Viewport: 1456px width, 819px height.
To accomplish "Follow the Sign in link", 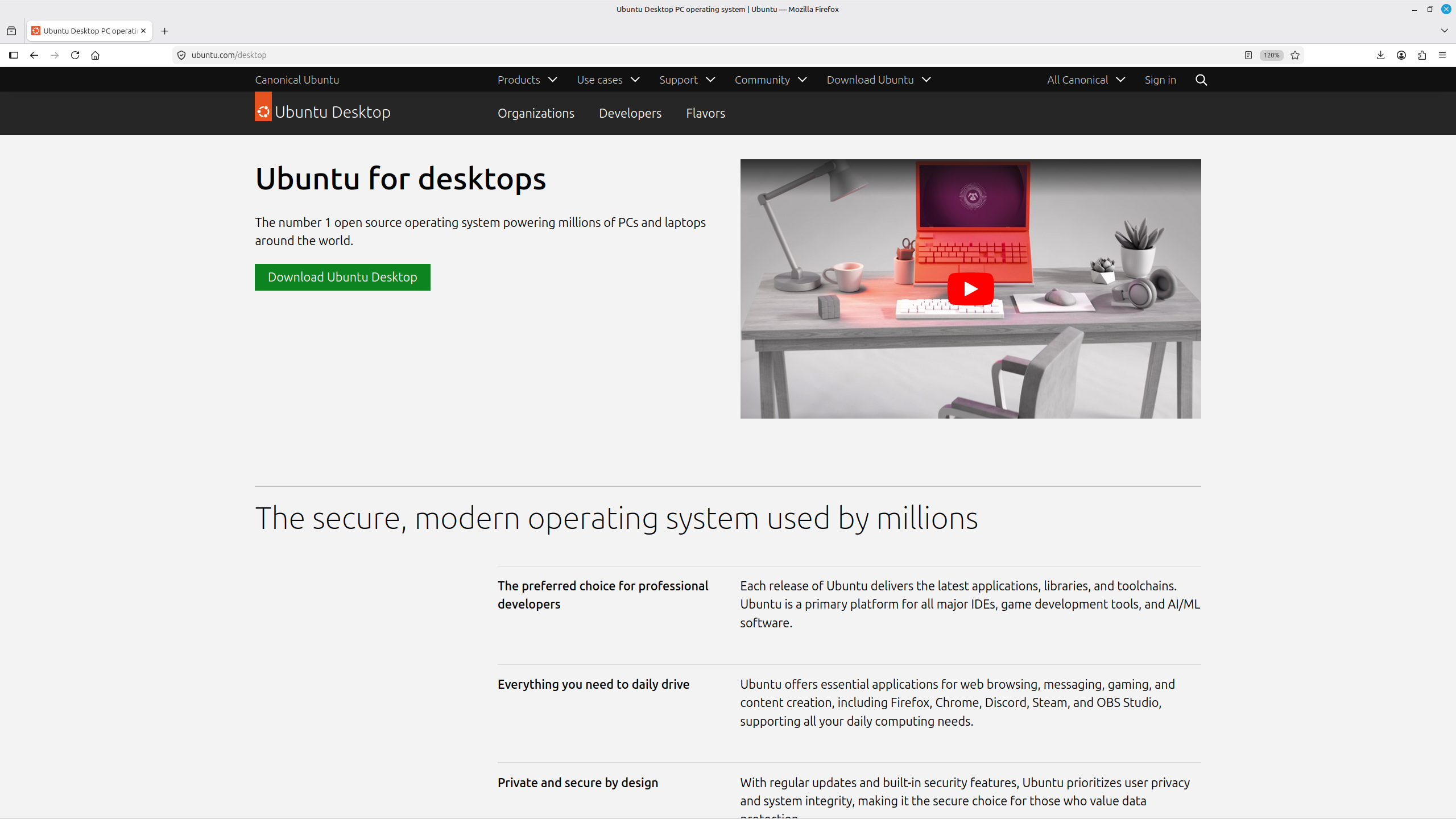I will pyautogui.click(x=1160, y=80).
